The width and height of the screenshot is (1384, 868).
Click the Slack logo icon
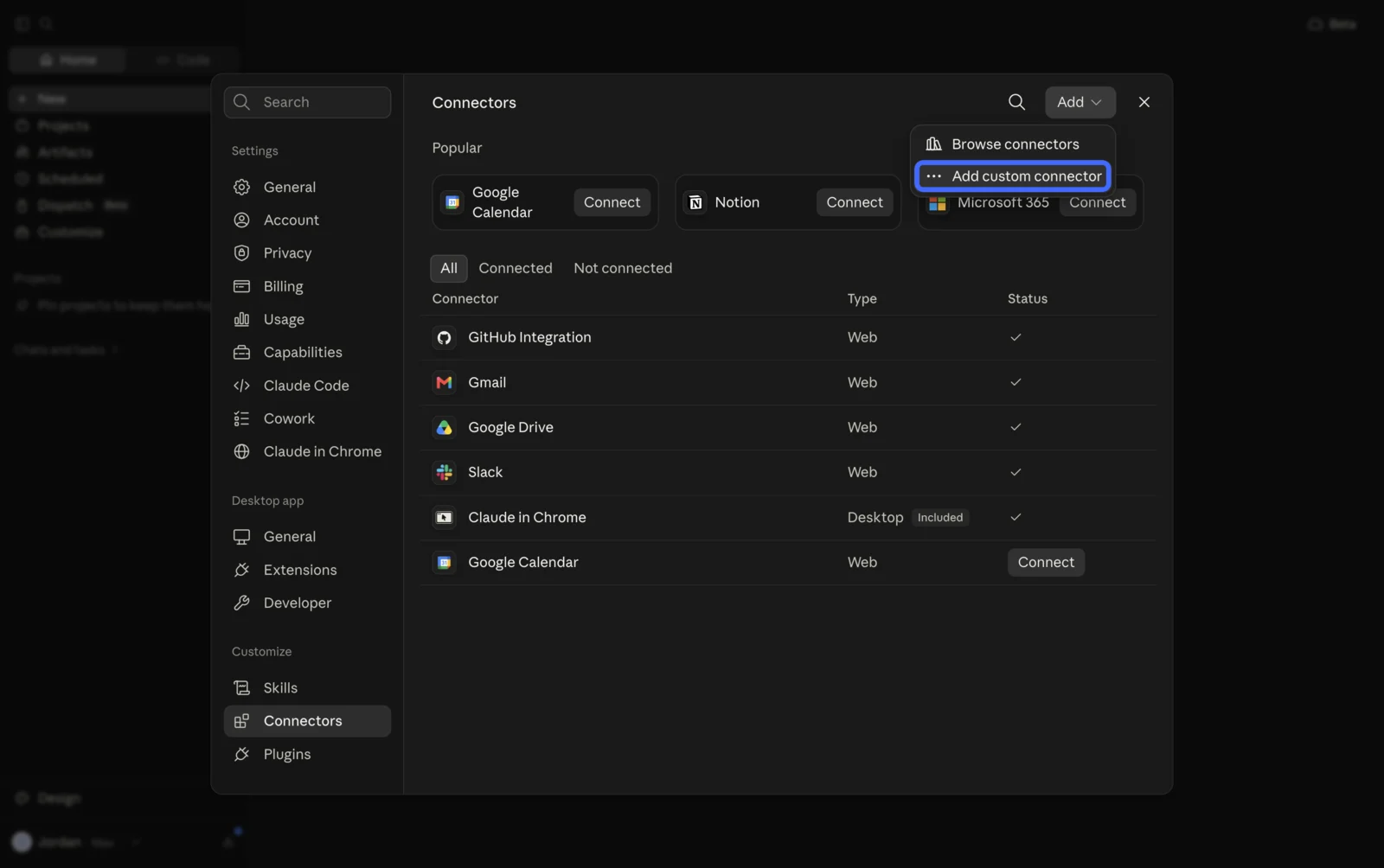click(x=444, y=473)
